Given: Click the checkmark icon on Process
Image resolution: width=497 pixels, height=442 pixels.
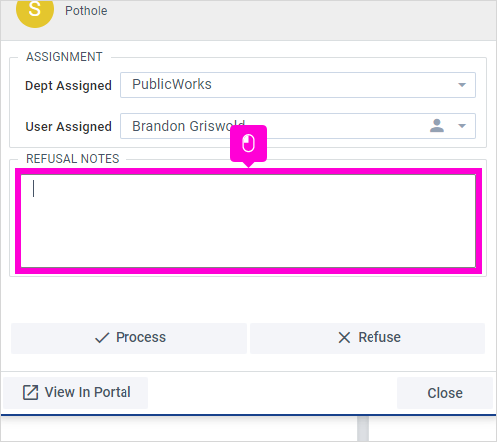Looking at the screenshot, I should (x=102, y=338).
